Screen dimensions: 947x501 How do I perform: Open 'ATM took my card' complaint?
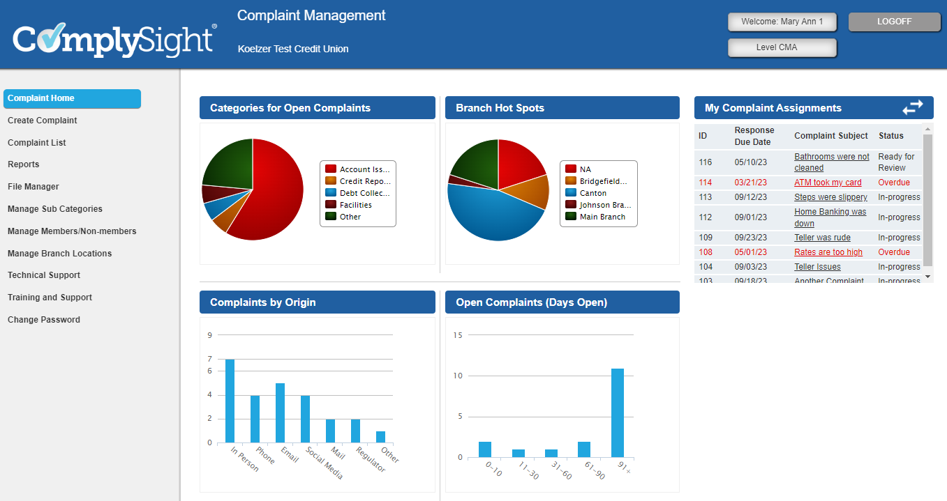tap(827, 183)
